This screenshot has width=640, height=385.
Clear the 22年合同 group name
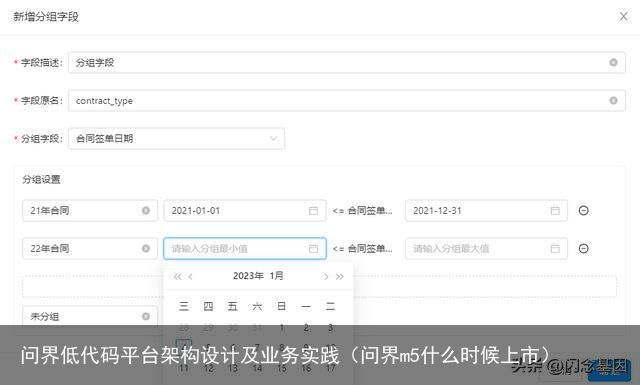(x=146, y=248)
